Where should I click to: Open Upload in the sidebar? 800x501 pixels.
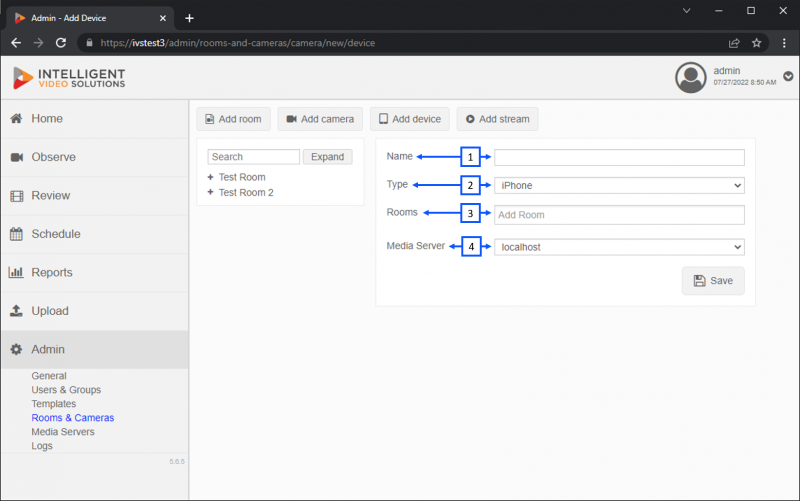click(94, 311)
